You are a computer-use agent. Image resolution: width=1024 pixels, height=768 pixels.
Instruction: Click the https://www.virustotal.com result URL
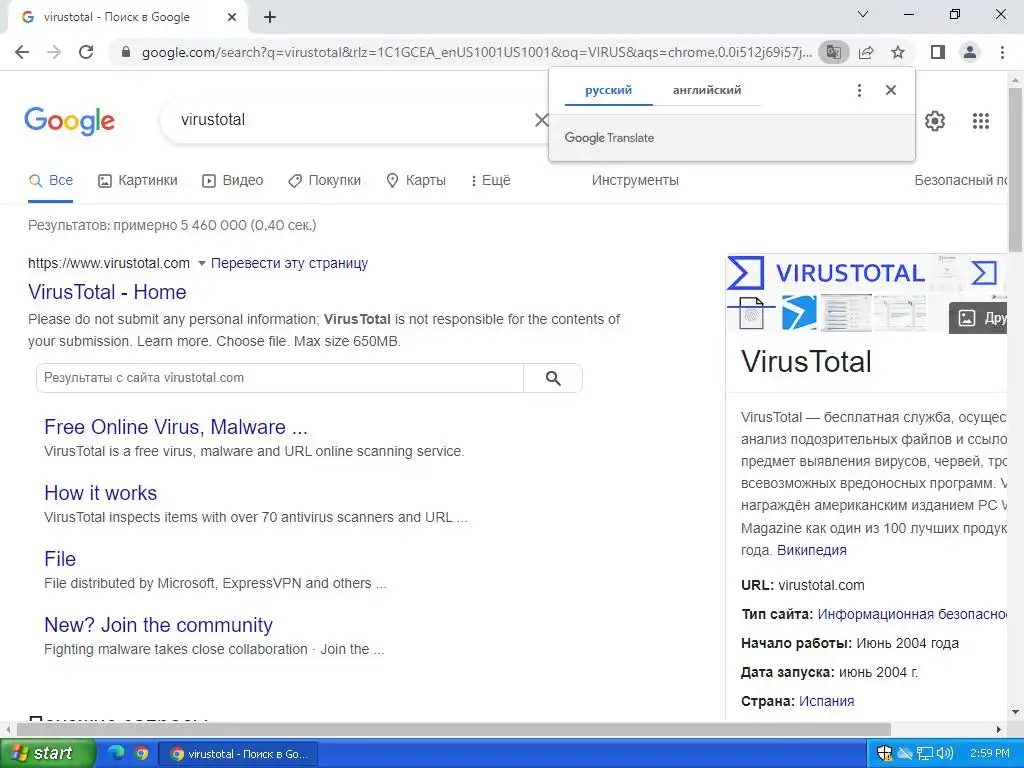(109, 263)
